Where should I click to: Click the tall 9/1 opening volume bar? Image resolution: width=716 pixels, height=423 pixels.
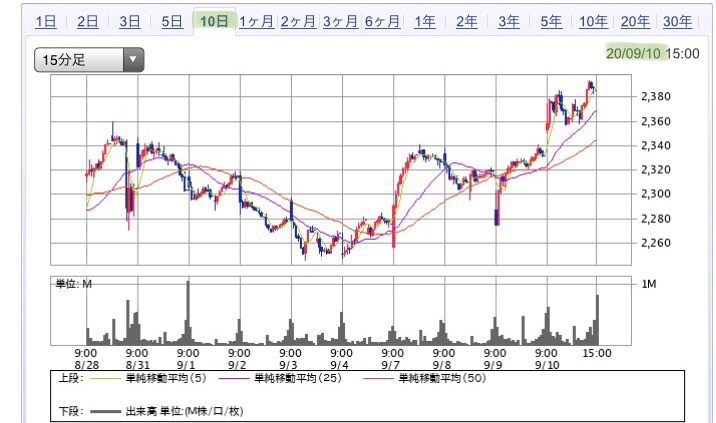click(x=188, y=313)
